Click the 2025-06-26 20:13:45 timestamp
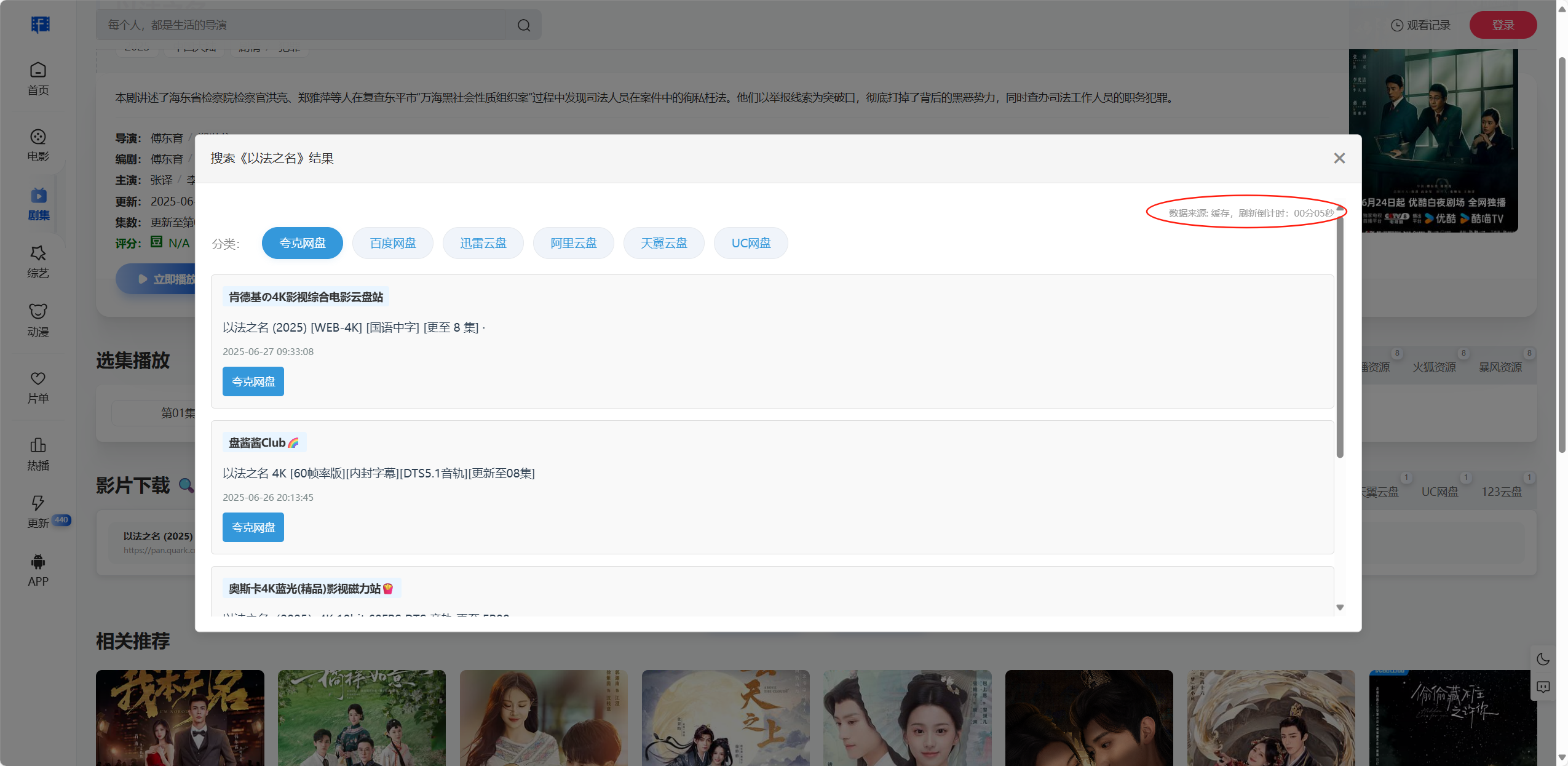This screenshot has width=1568, height=766. click(268, 497)
